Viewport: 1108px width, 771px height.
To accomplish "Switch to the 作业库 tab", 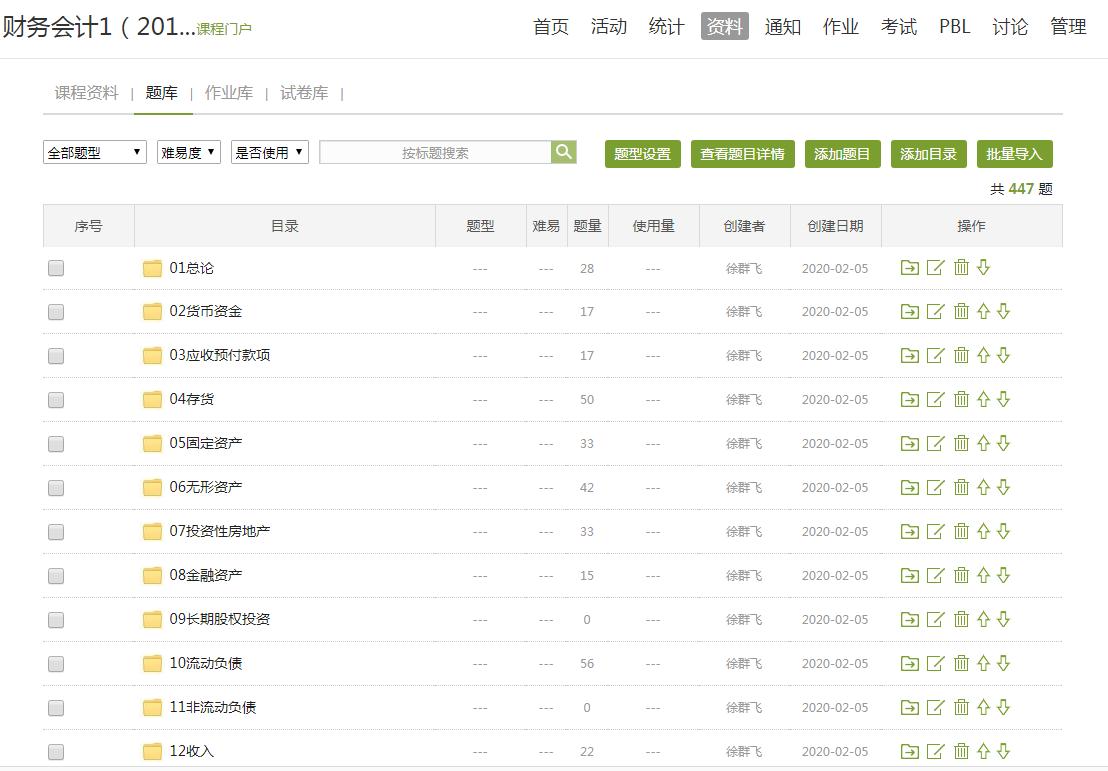I will click(x=229, y=93).
